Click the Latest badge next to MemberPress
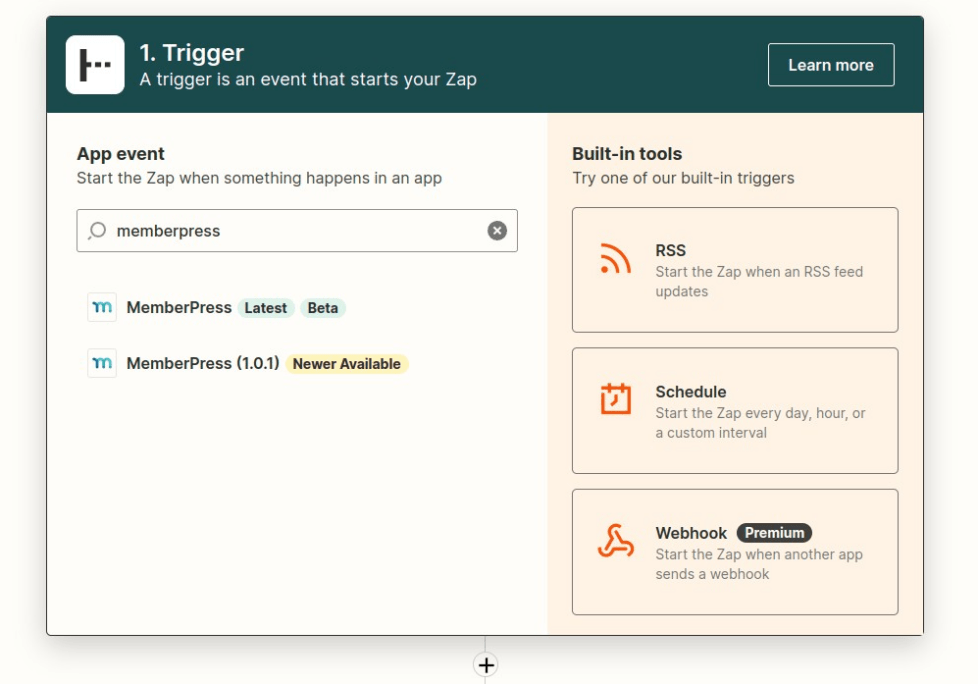Image resolution: width=978 pixels, height=684 pixels. coord(266,308)
